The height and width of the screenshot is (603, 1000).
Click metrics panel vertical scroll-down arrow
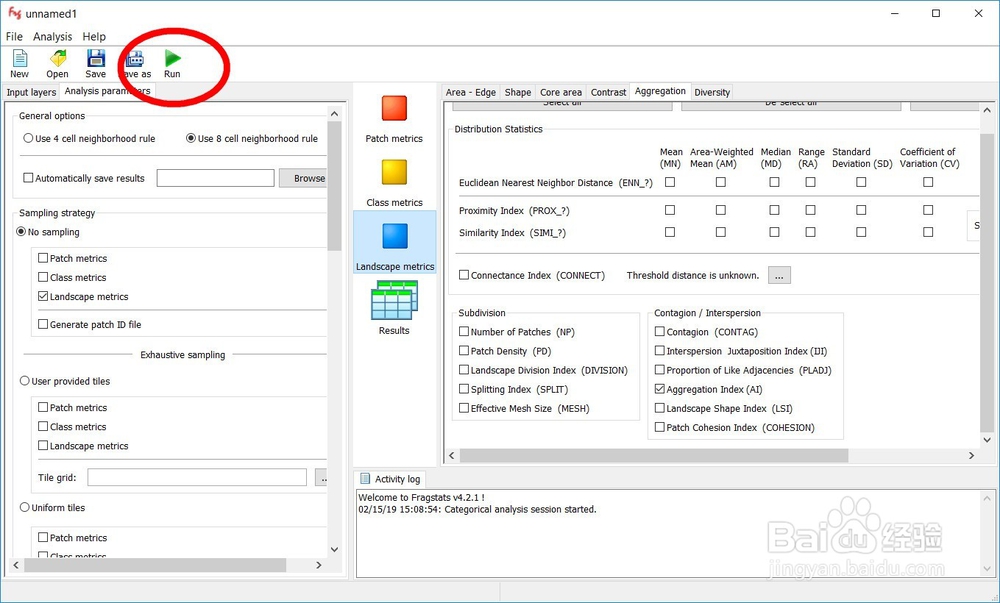click(x=987, y=440)
